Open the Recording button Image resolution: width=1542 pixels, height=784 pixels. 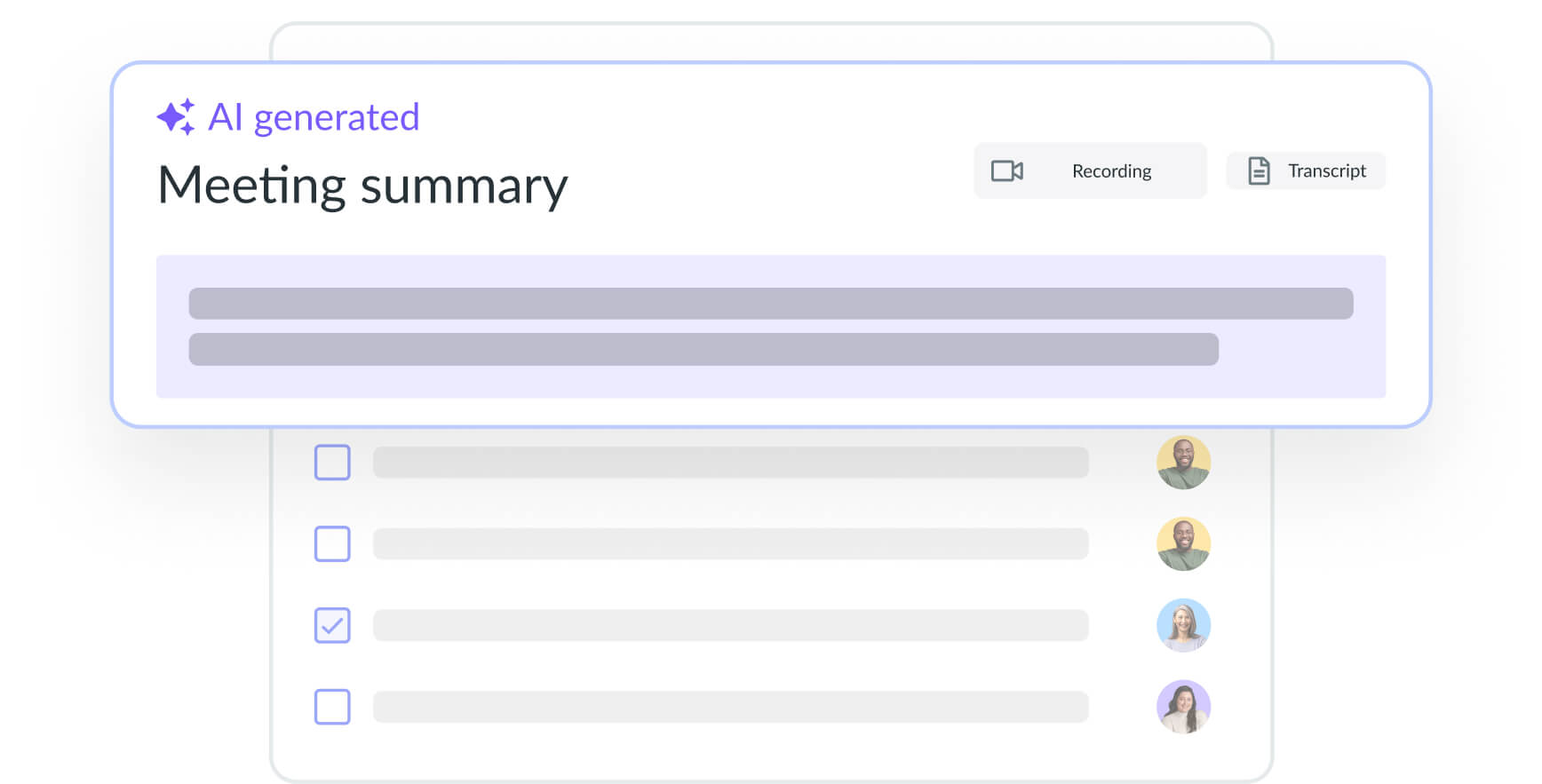pyautogui.click(x=1090, y=170)
